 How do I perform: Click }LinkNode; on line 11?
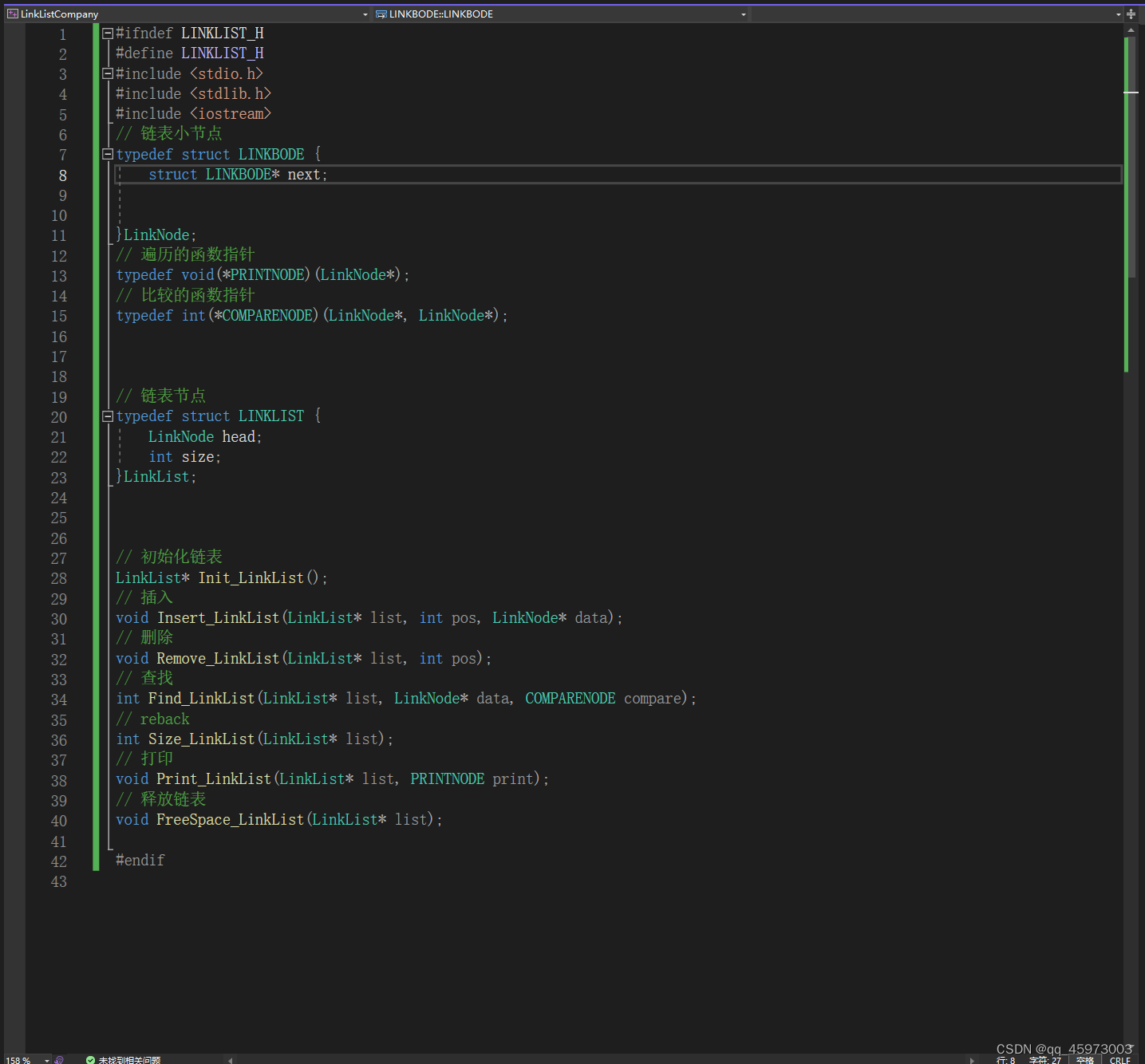point(156,234)
